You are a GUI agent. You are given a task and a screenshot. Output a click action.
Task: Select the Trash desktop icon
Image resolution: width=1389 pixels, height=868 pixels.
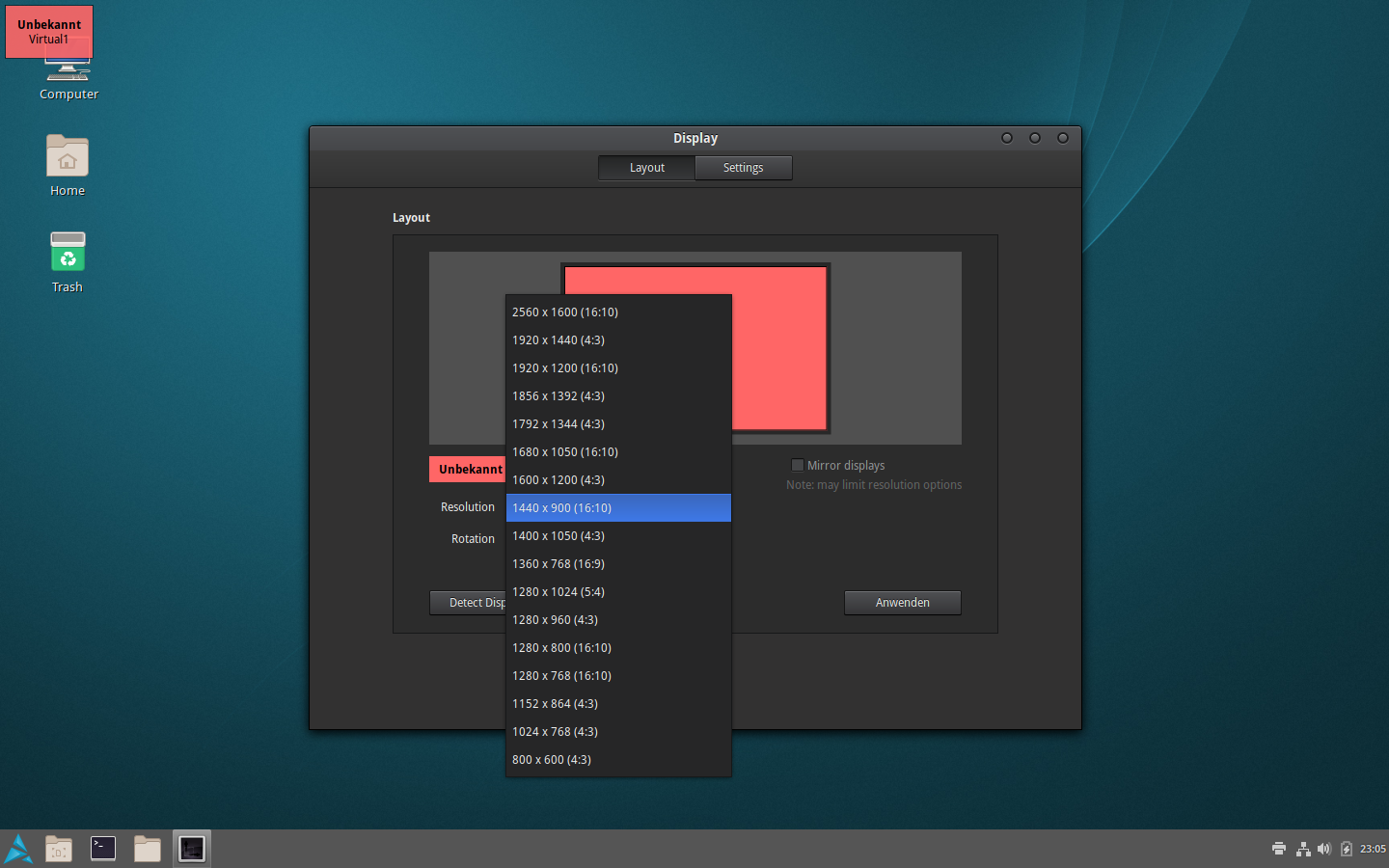coord(68,261)
